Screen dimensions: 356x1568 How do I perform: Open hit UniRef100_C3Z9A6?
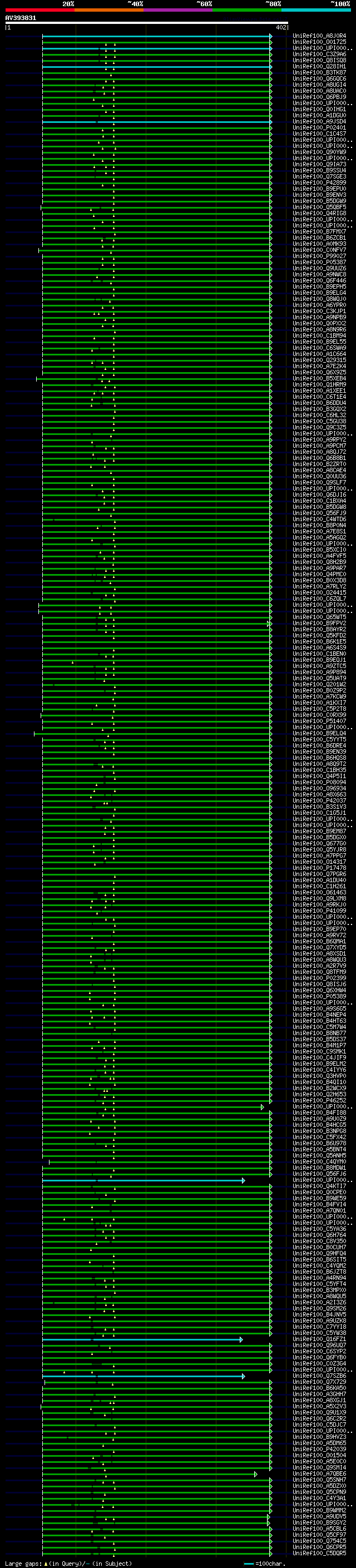(319, 54)
